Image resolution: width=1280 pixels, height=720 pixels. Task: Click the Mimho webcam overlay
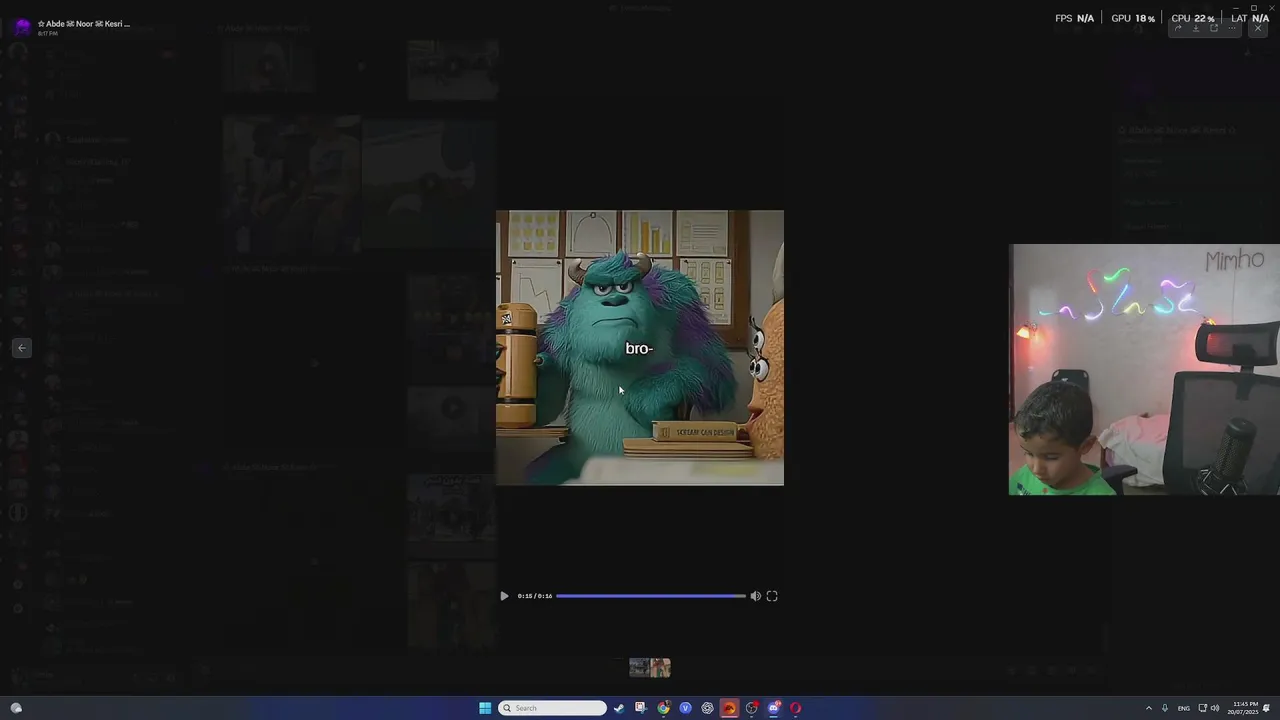(x=1144, y=370)
